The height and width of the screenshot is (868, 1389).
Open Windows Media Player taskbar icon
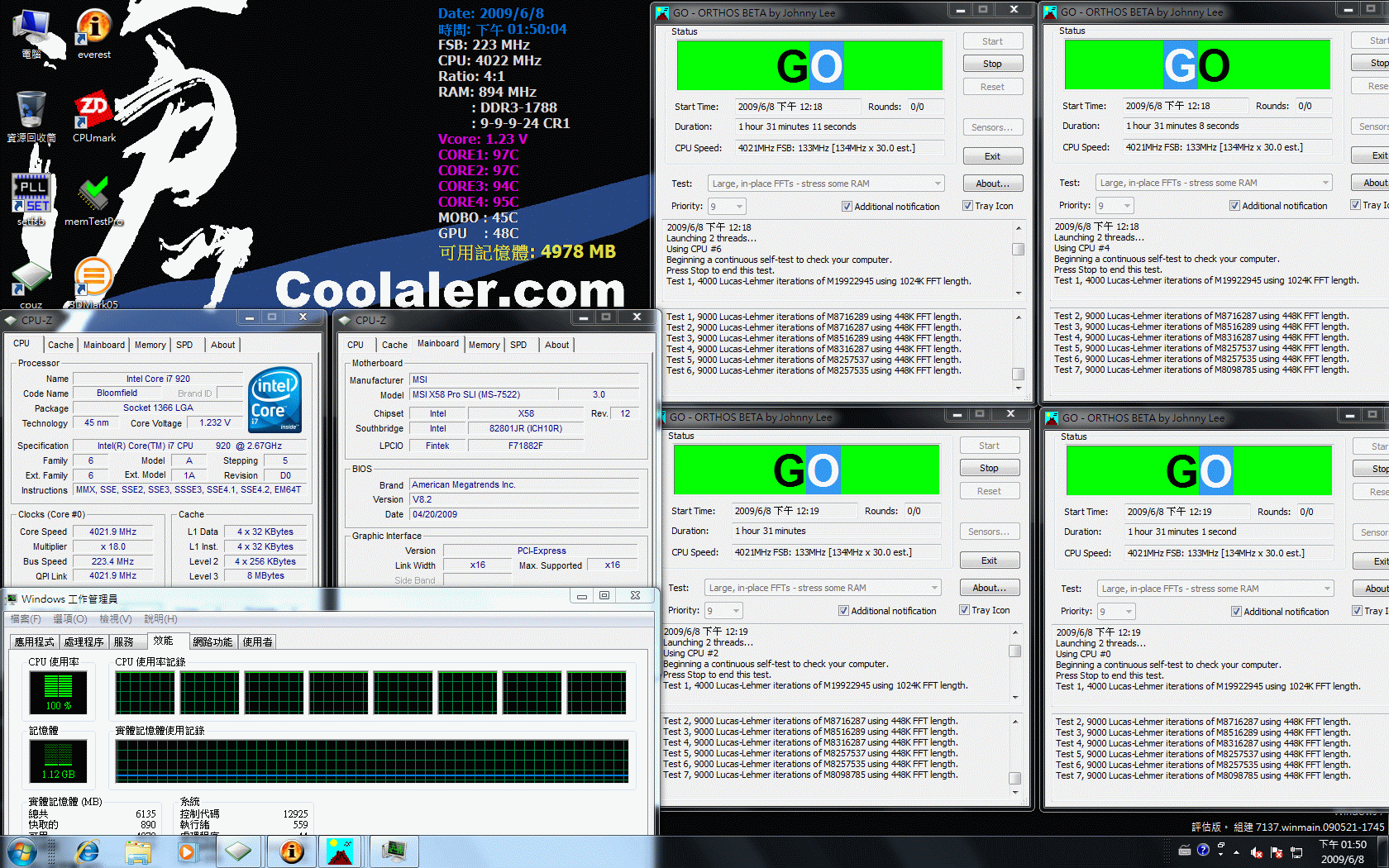pyautogui.click(x=187, y=851)
